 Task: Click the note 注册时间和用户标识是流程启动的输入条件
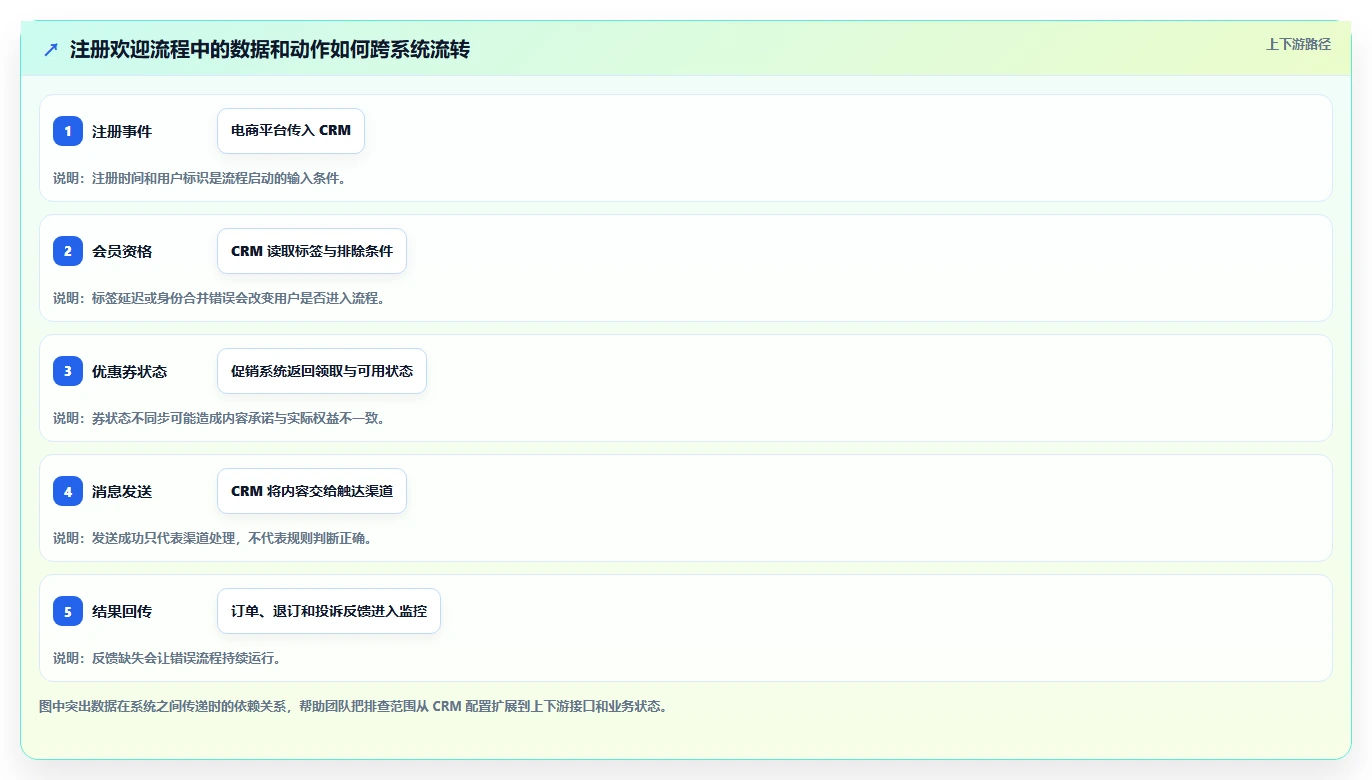click(x=199, y=178)
